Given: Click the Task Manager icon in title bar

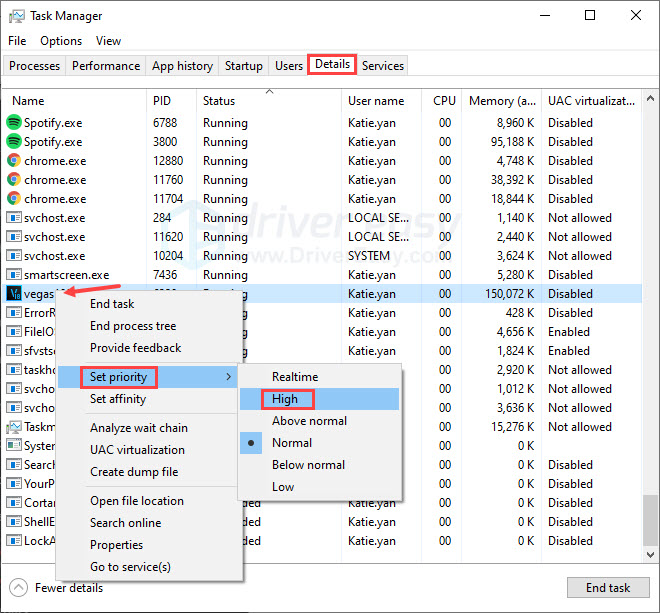Looking at the screenshot, I should click(x=17, y=16).
